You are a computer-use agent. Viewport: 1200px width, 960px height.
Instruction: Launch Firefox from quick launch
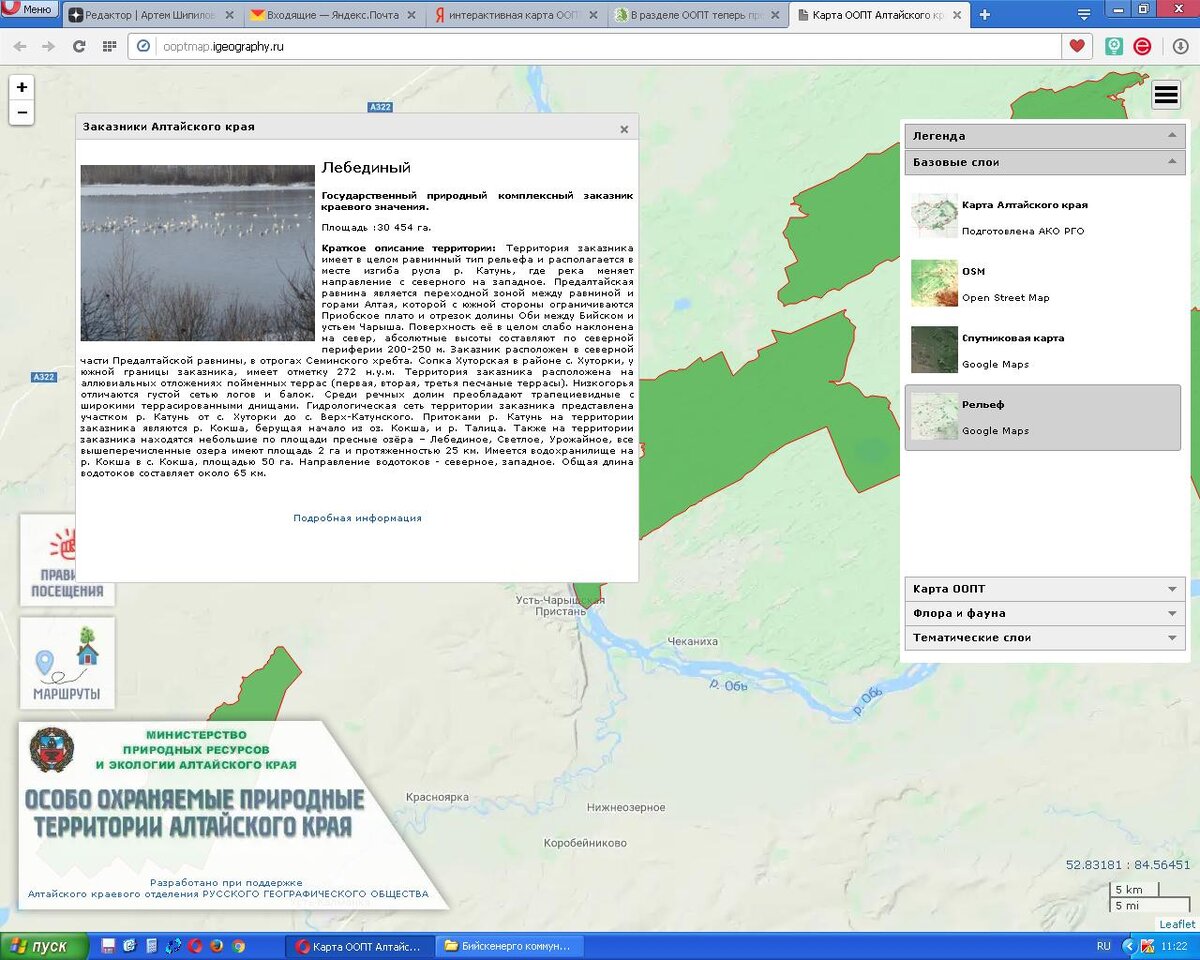coord(217,946)
